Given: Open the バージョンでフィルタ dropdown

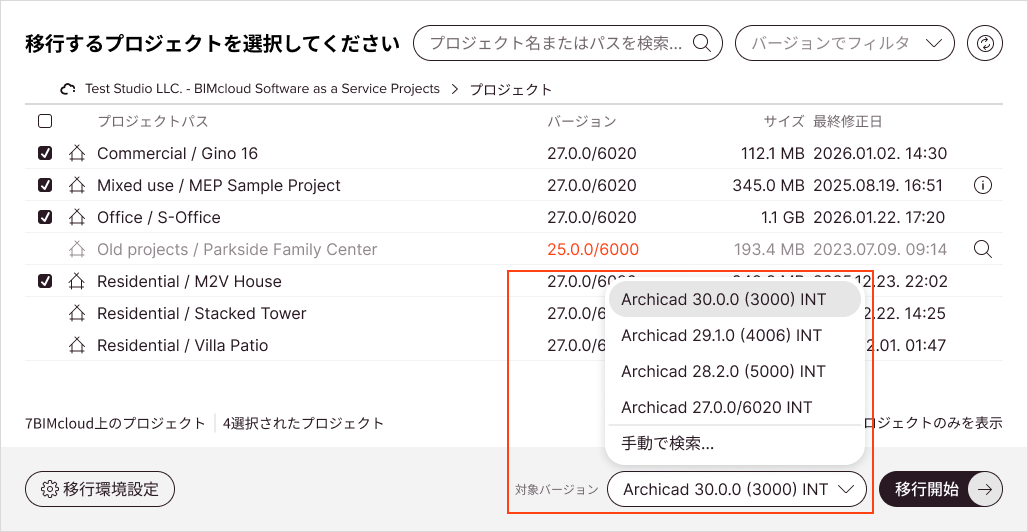Looking at the screenshot, I should pyautogui.click(x=845, y=43).
